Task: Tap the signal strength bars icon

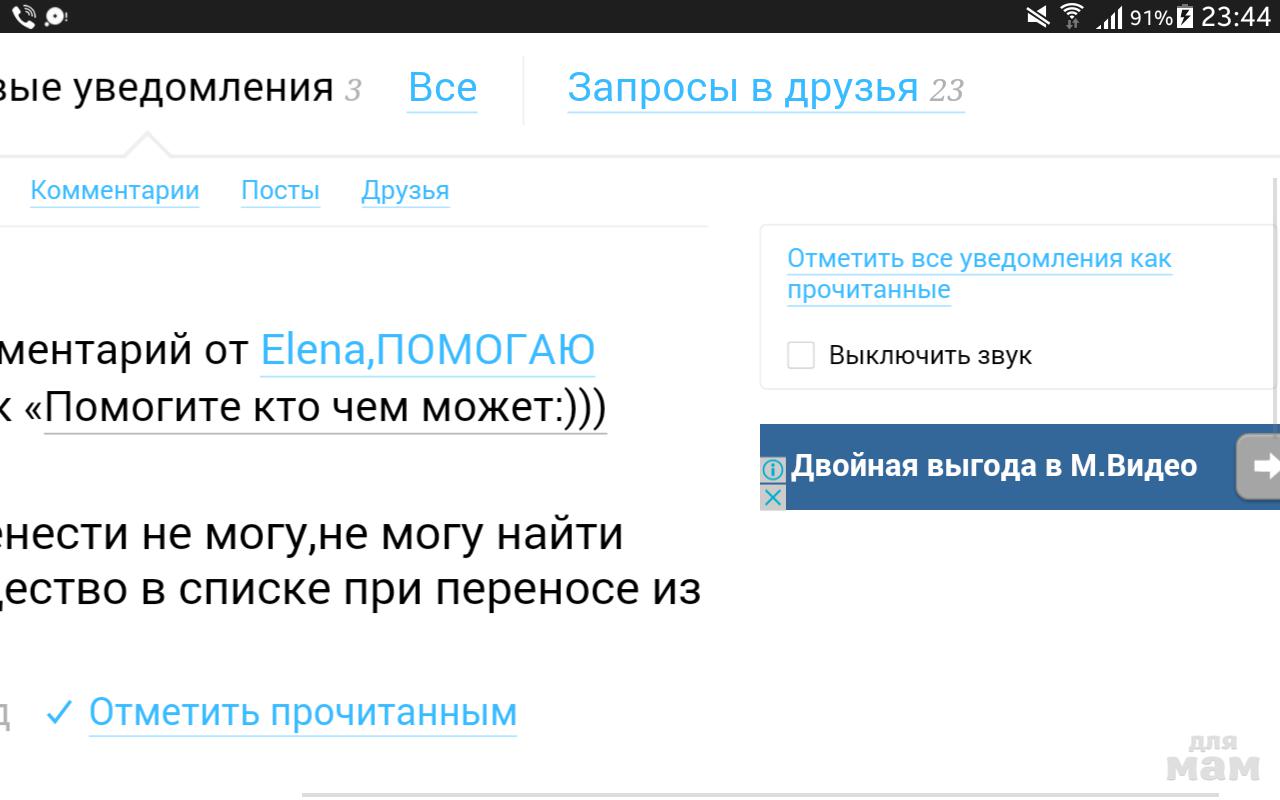Action: 1109,17
